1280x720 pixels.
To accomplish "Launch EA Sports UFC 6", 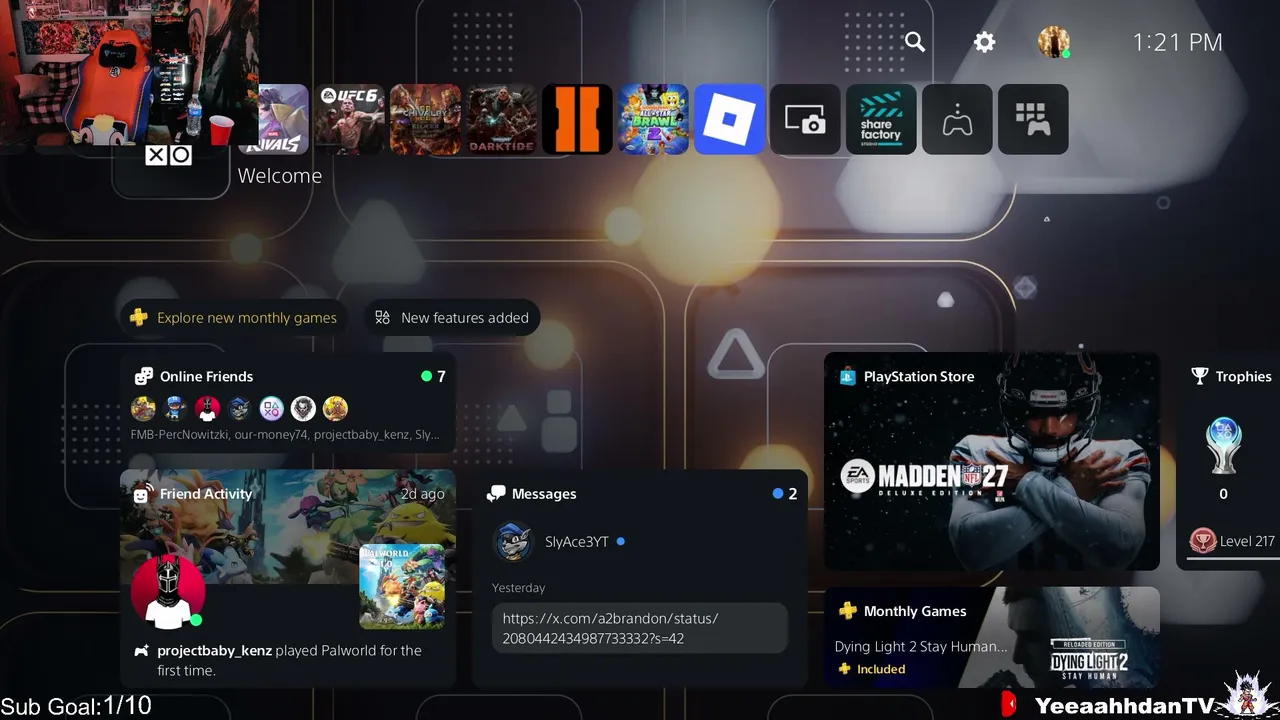I will [x=349, y=119].
